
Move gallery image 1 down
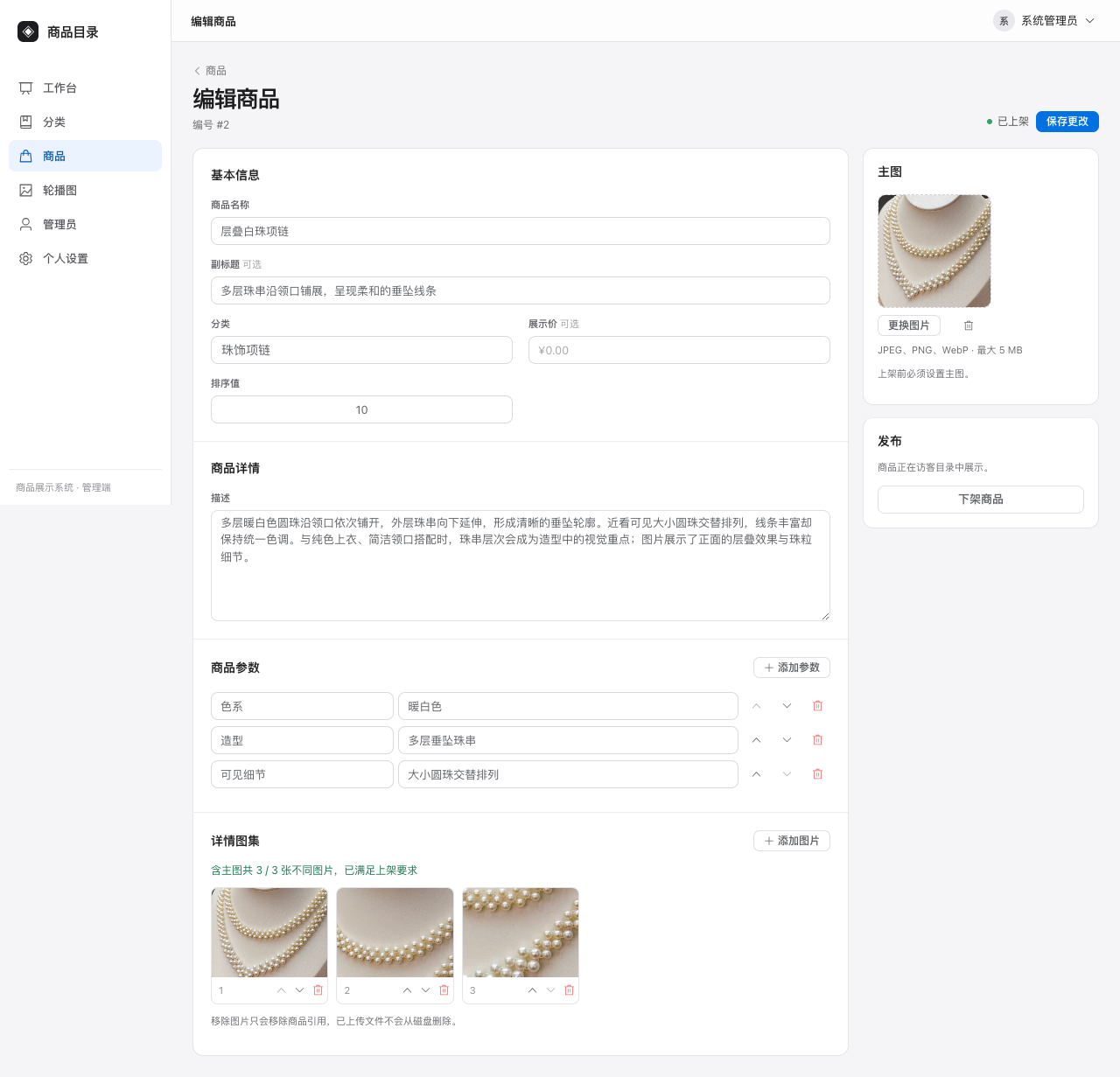coord(300,990)
